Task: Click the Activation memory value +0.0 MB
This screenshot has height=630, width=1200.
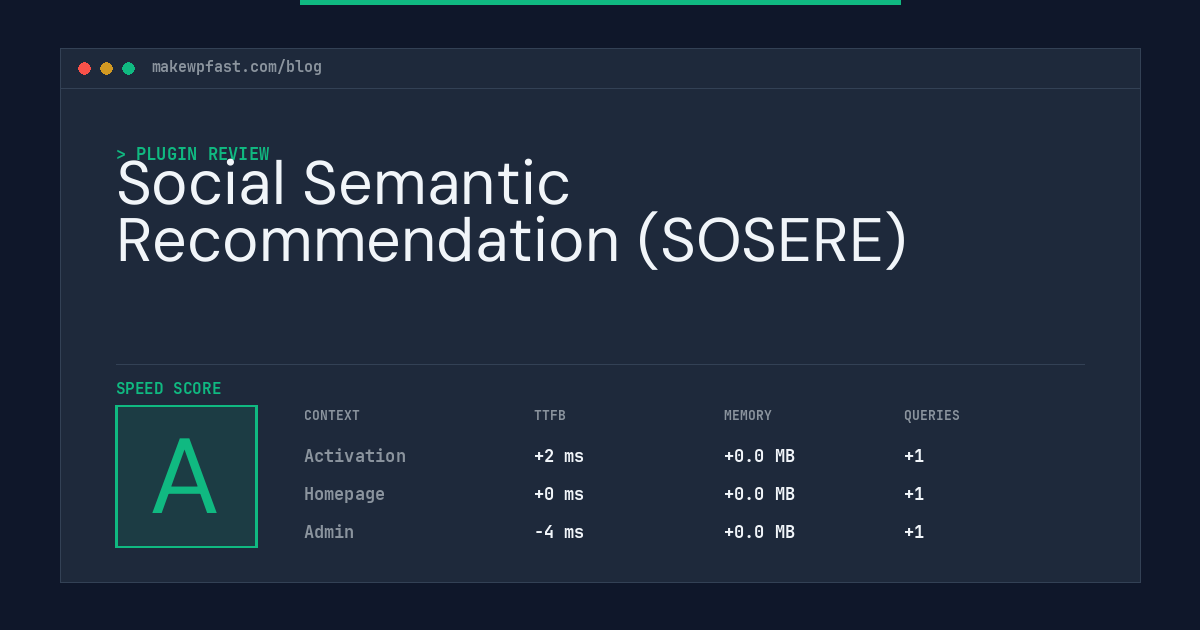Action: (x=759, y=456)
